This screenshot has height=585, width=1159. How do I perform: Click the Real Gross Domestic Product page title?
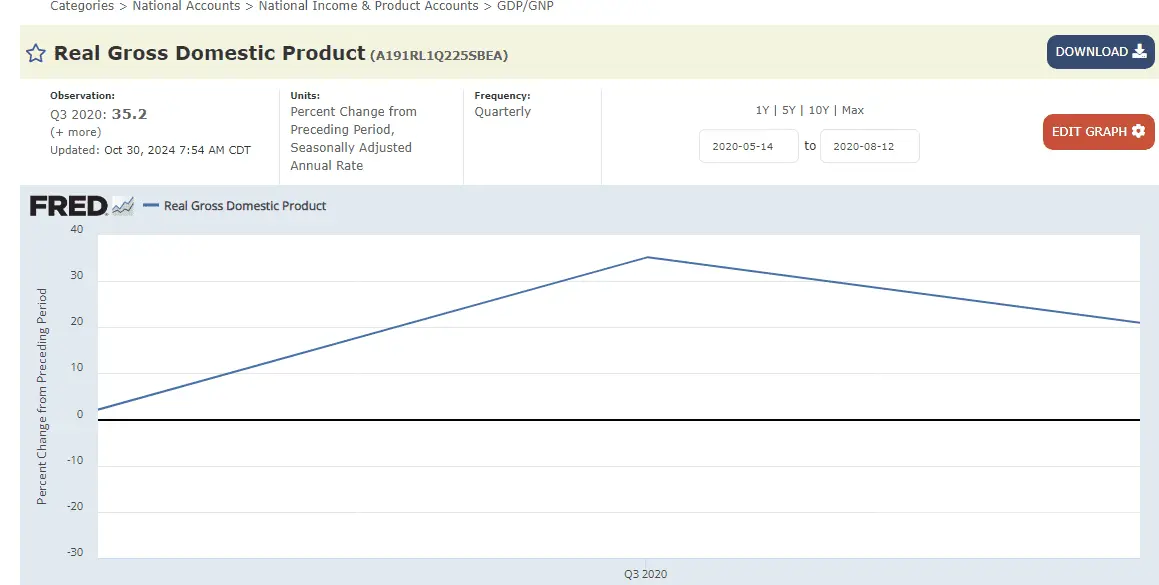pos(209,54)
